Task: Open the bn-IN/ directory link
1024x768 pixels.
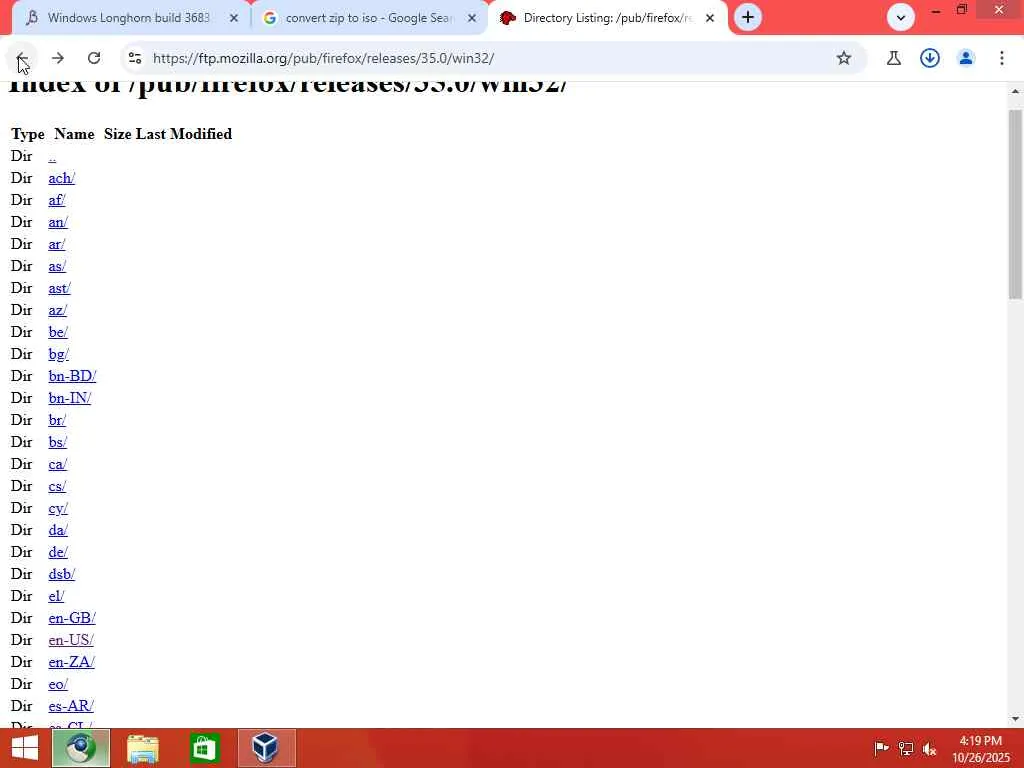Action: (70, 398)
